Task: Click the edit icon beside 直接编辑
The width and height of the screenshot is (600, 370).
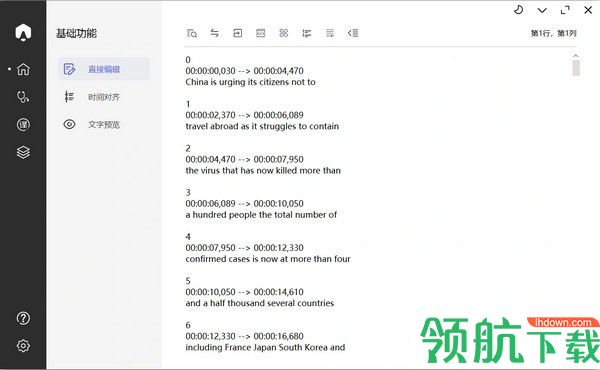Action: pyautogui.click(x=69, y=69)
